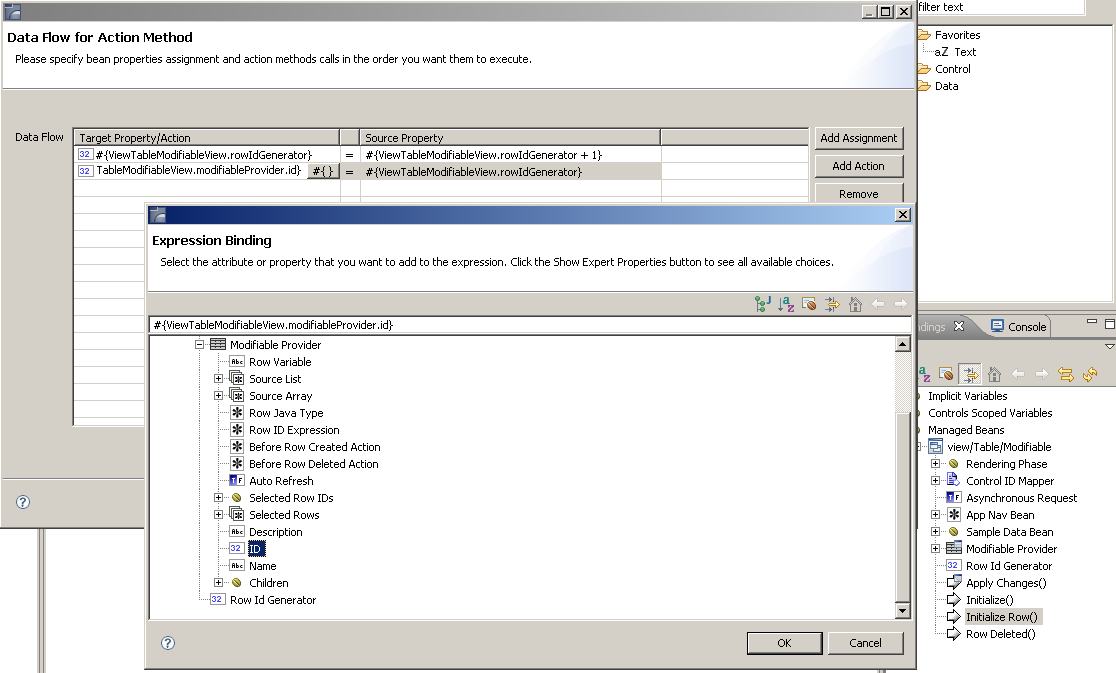Open the Favorites folder in the palette
Viewport: 1116px width, 673px height.
pyautogui.click(x=957, y=35)
